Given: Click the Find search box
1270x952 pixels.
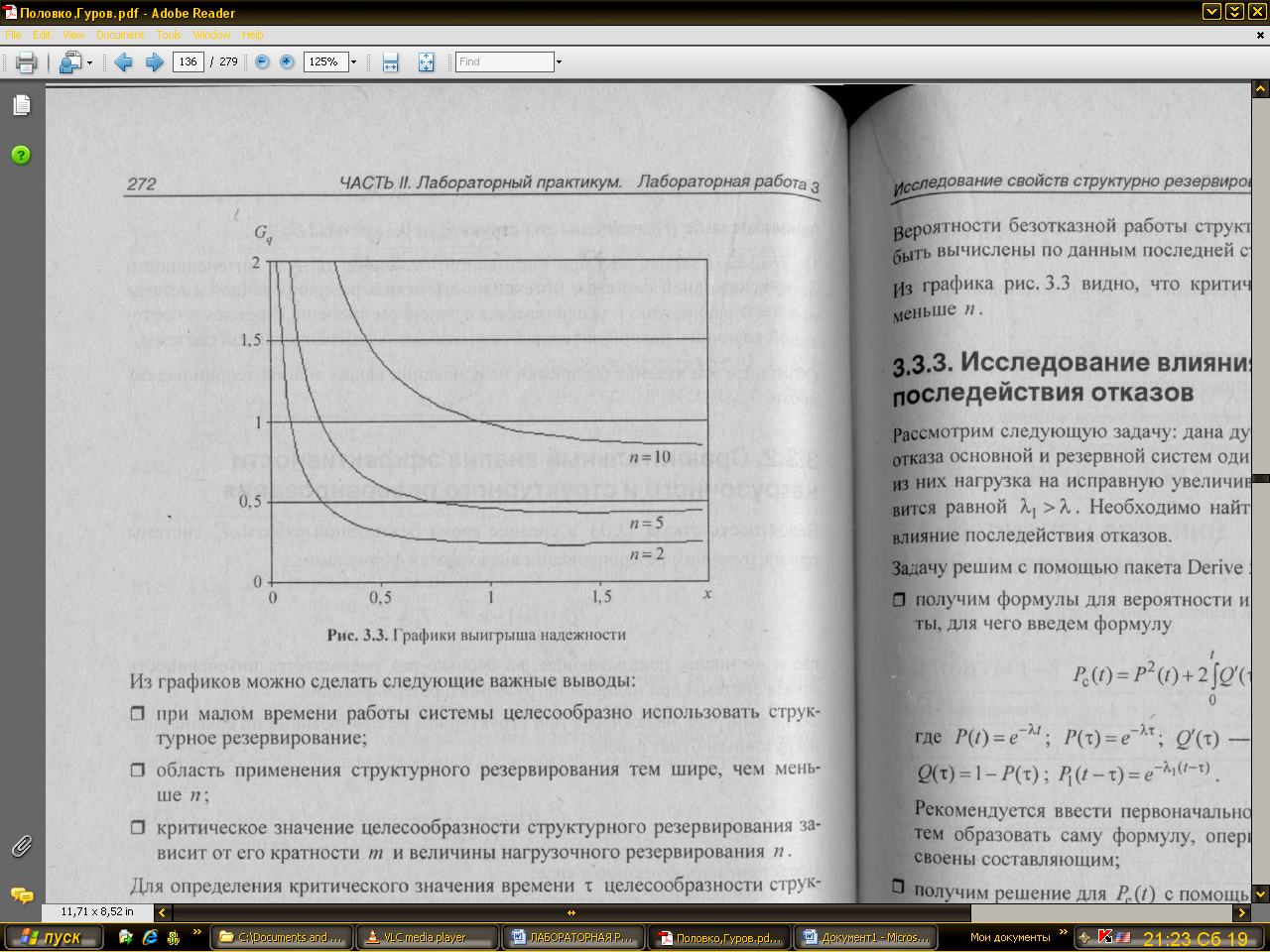Looking at the screenshot, I should [x=505, y=61].
